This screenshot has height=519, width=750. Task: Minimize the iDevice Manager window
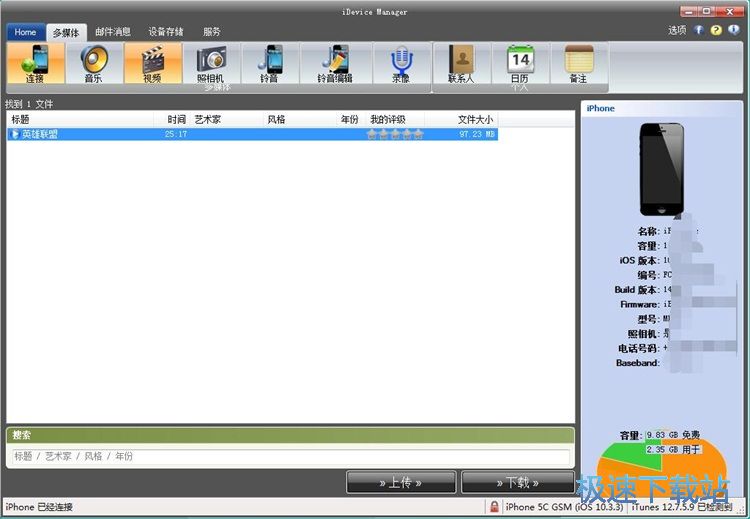pos(690,11)
